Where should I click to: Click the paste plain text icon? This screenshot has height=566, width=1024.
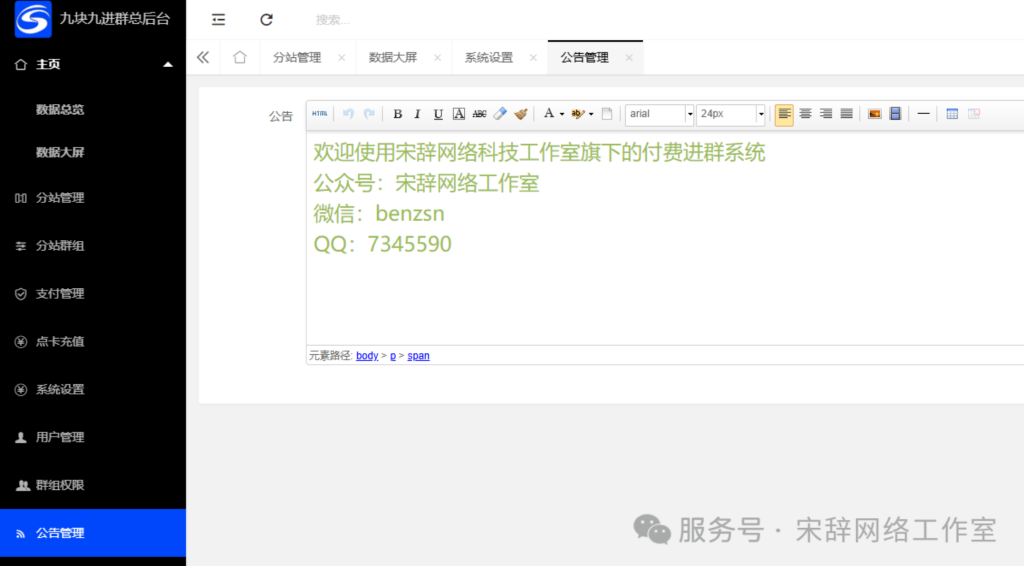pyautogui.click(x=607, y=114)
